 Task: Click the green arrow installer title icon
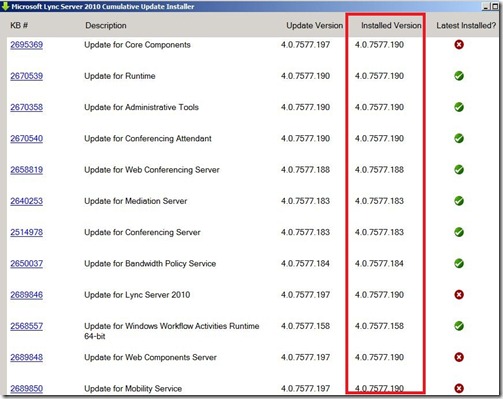[x=5, y=6]
